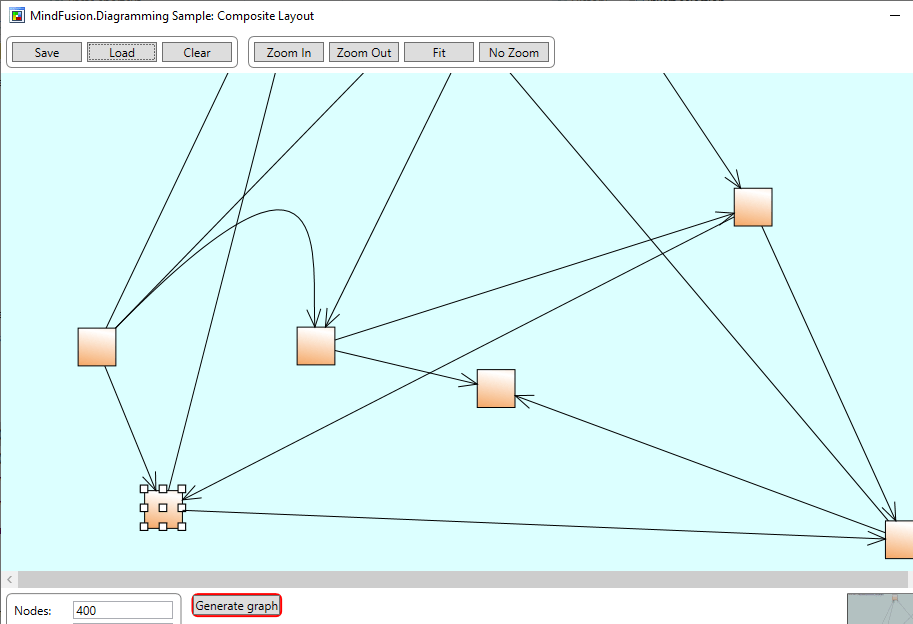The height and width of the screenshot is (624, 913).
Task: Click the Zoom In toolbar button
Action: click(x=288, y=52)
